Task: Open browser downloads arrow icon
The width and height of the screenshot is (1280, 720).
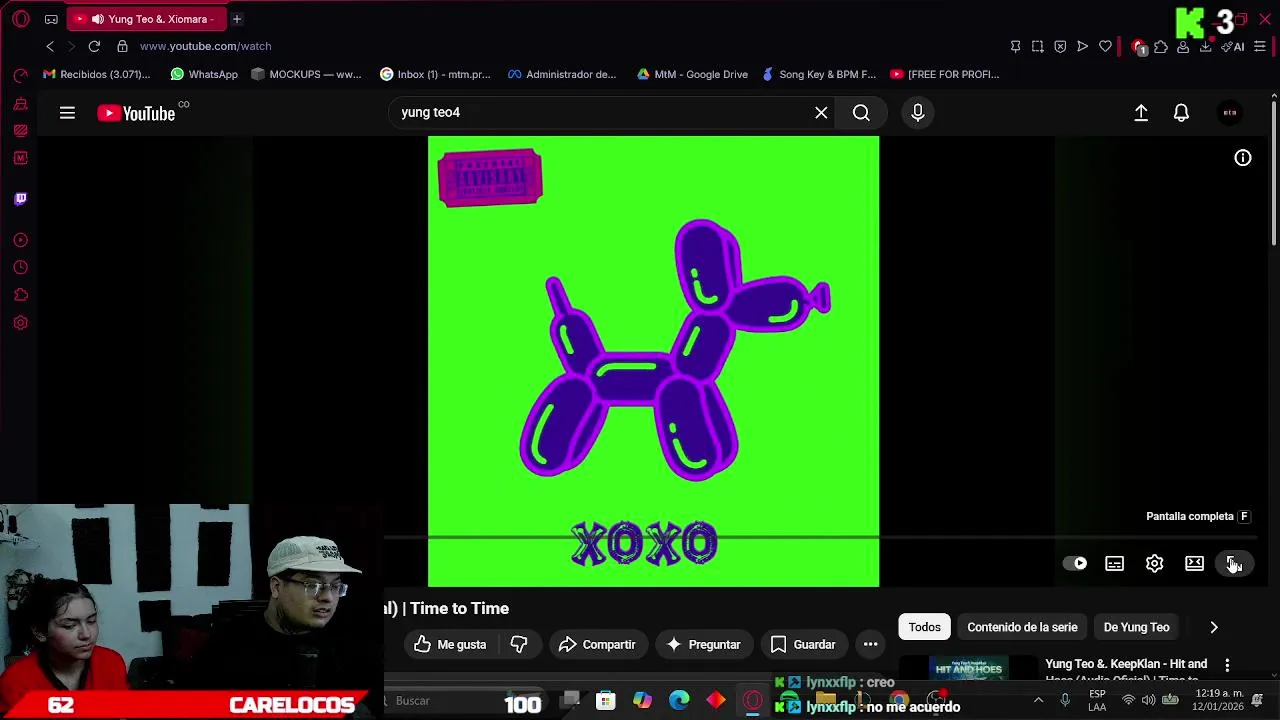Action: coord(1205,46)
